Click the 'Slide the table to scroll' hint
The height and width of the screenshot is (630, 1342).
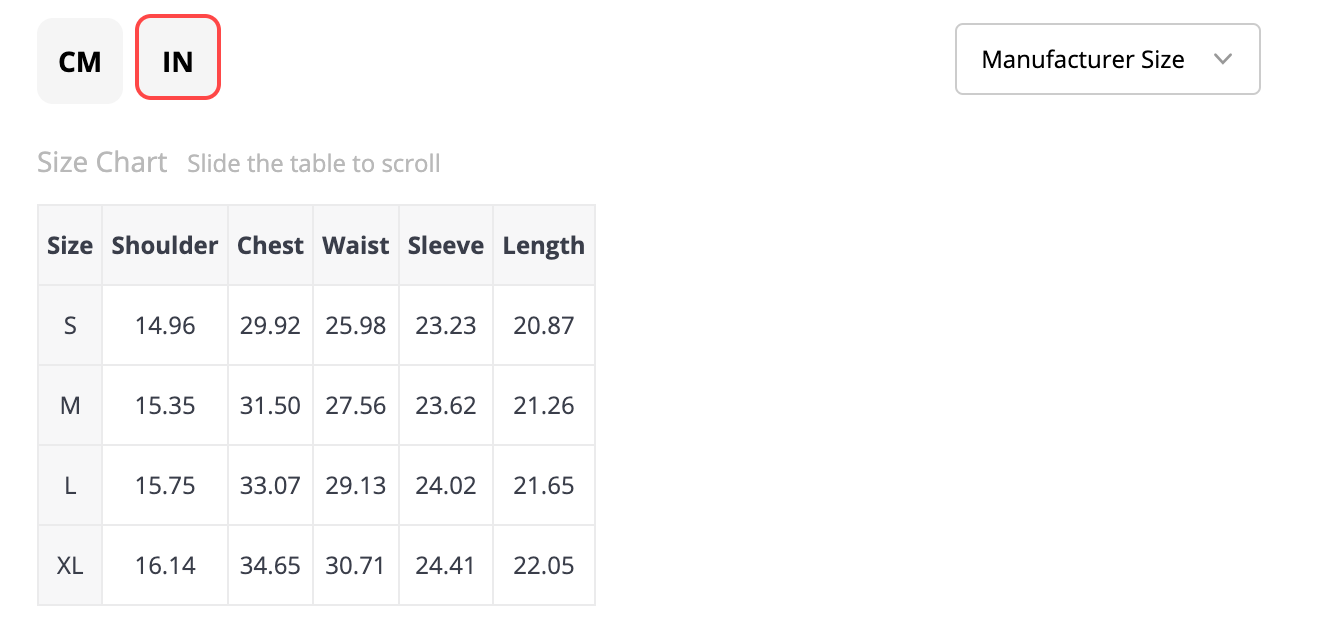314,163
